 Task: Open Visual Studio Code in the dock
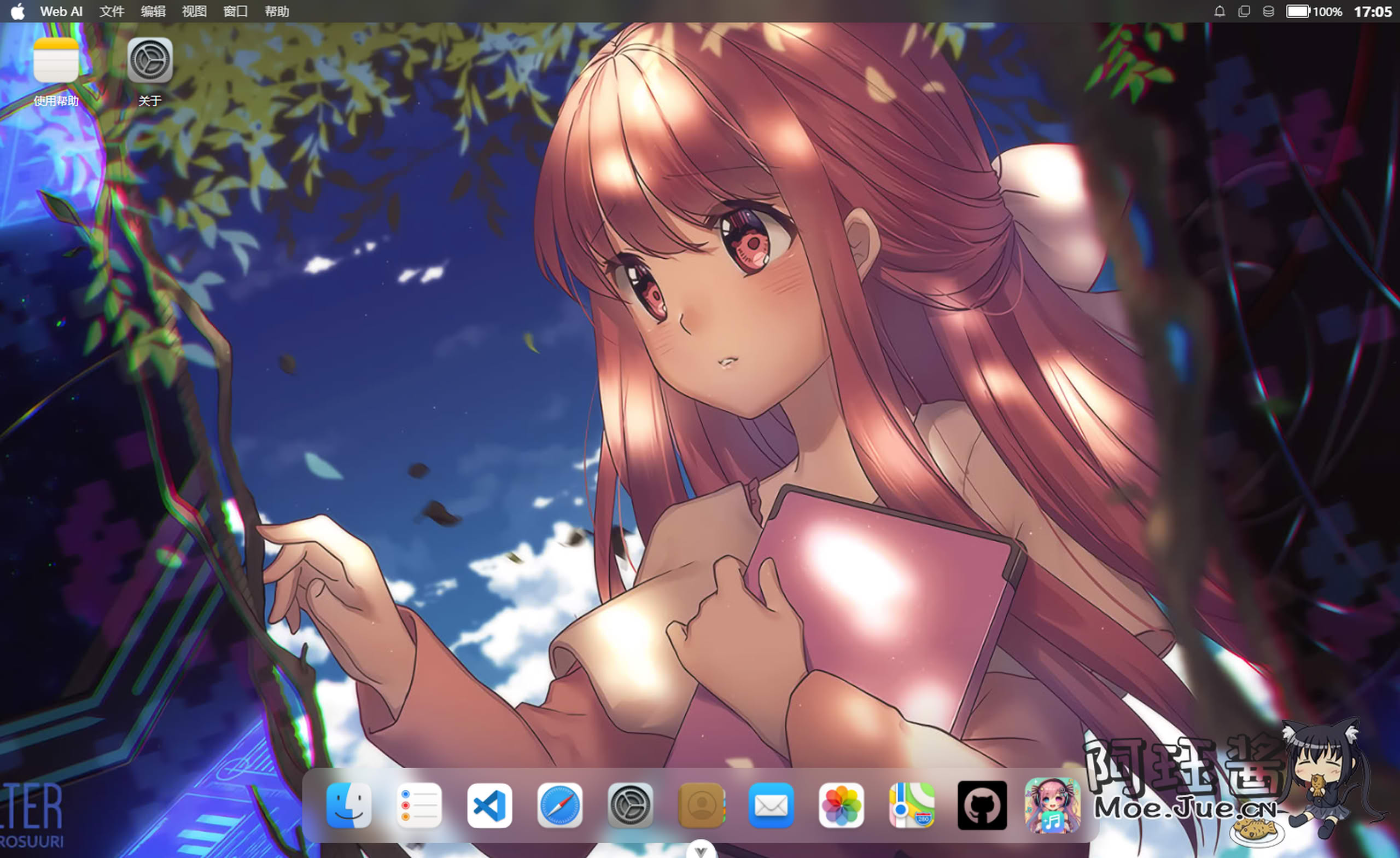click(489, 805)
